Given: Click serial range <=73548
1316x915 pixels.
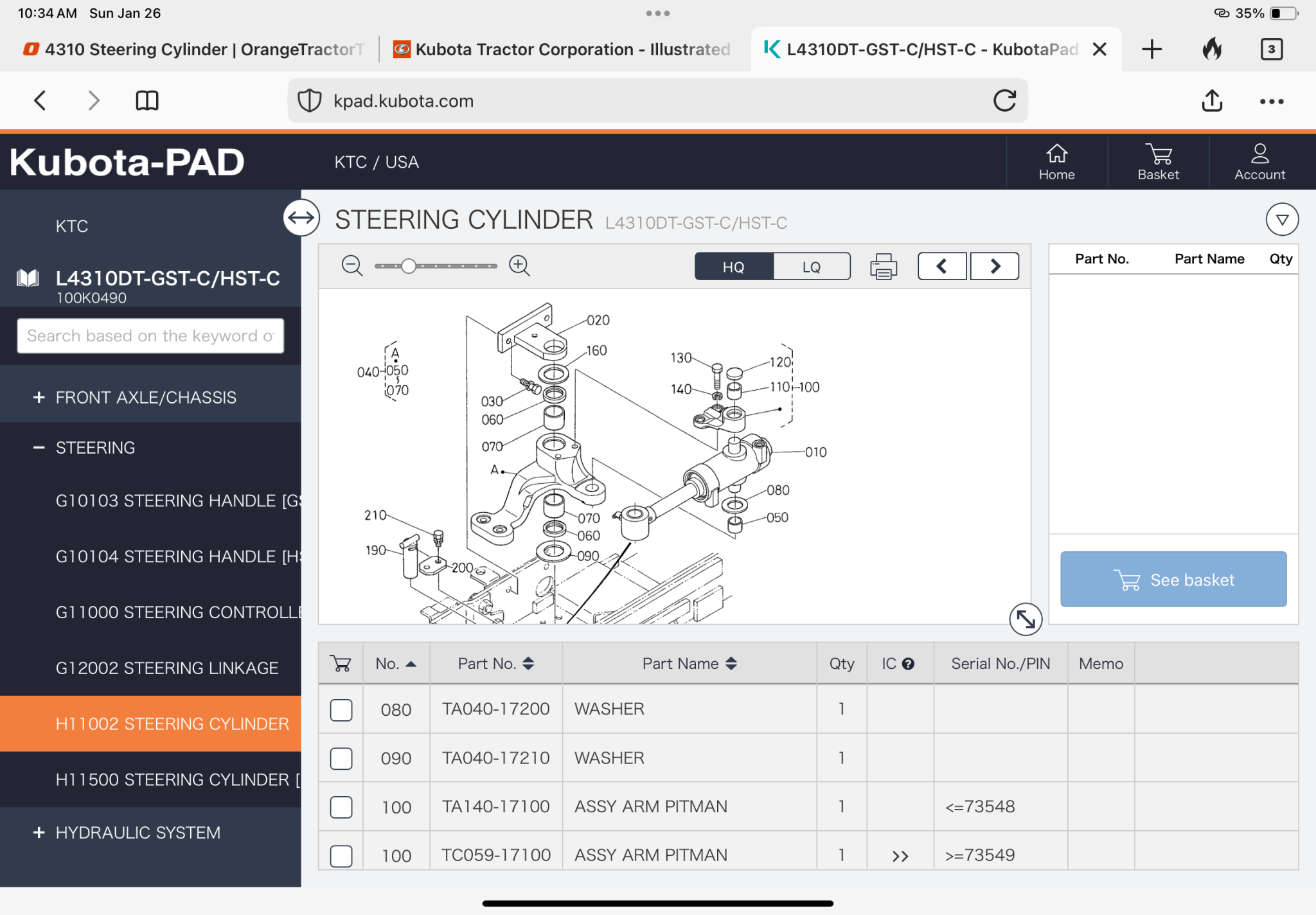Looking at the screenshot, I should tap(979, 807).
